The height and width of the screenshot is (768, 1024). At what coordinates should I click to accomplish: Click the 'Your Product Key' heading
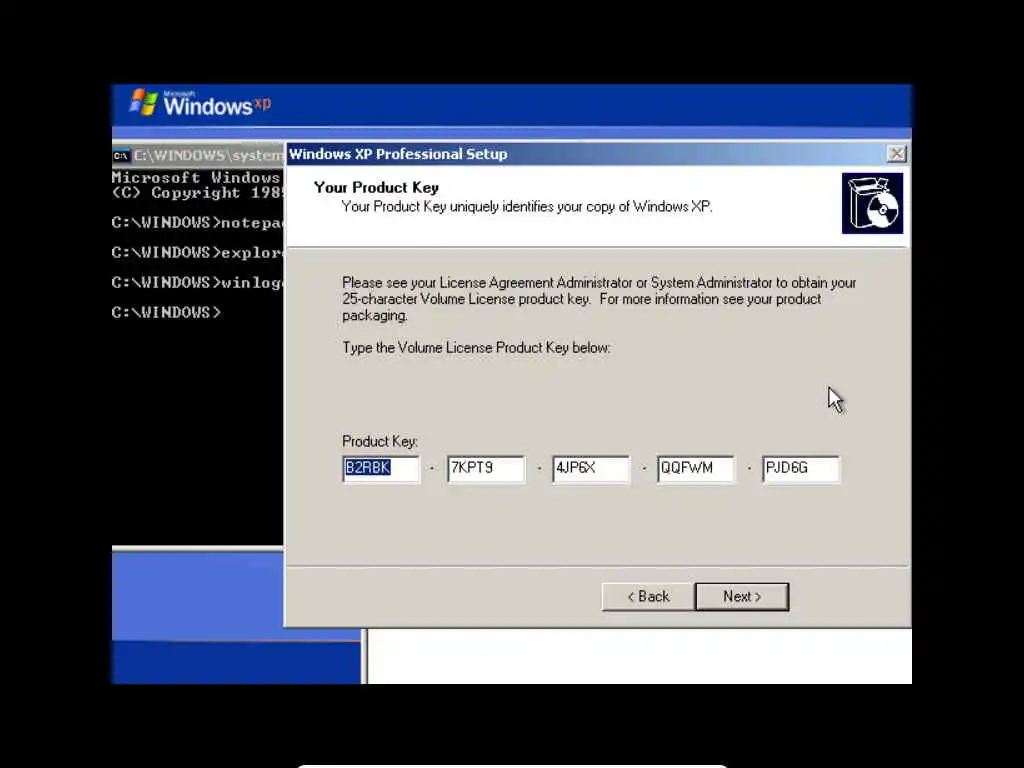(x=376, y=187)
